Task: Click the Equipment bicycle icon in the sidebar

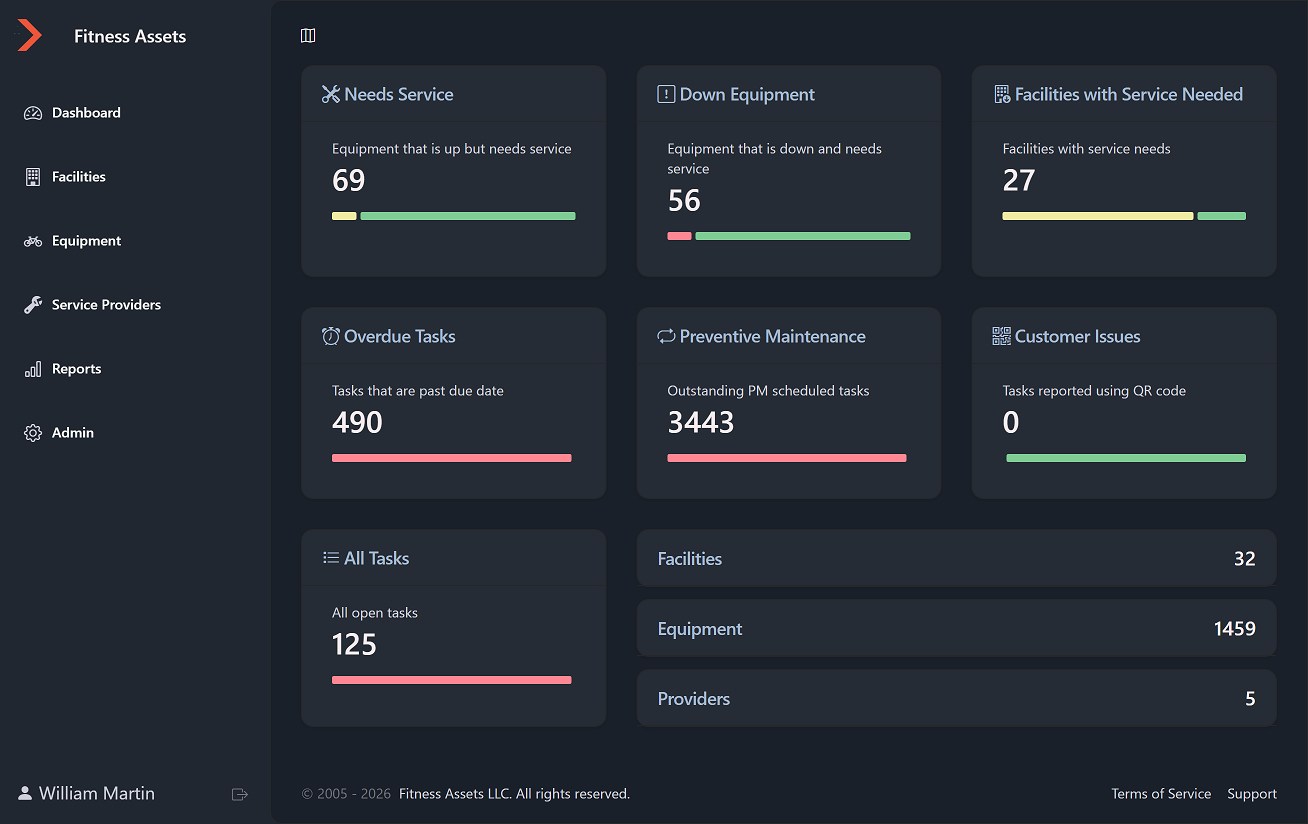Action: tap(33, 240)
